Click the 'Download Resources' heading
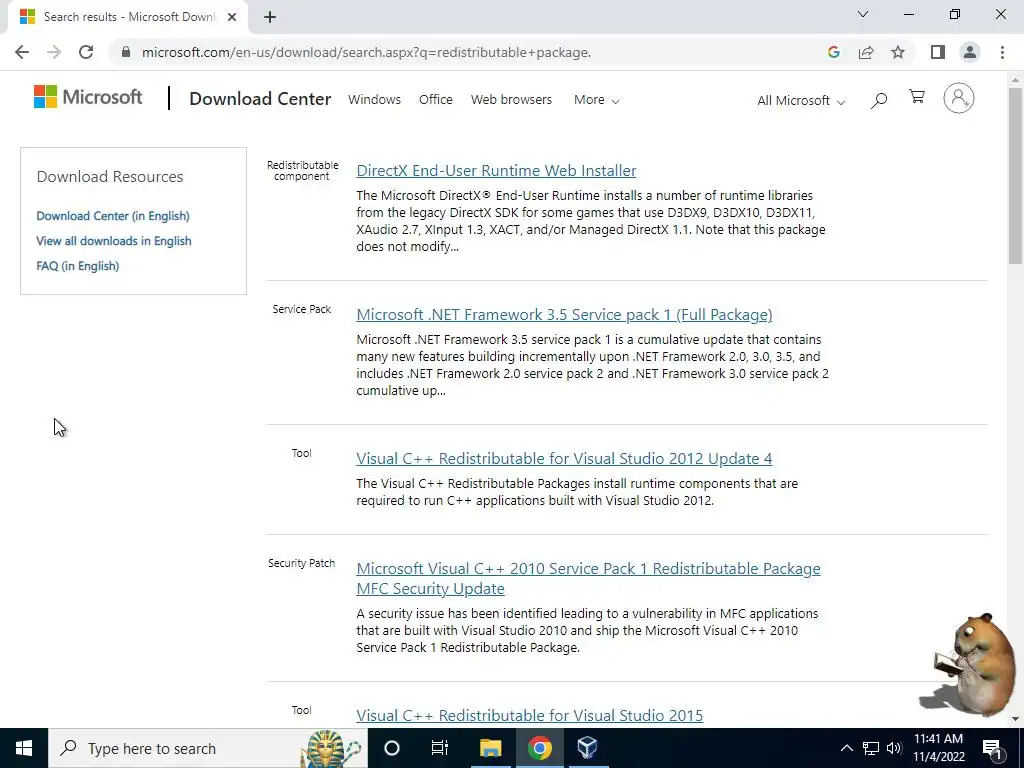The width and height of the screenshot is (1024, 768). coord(110,177)
